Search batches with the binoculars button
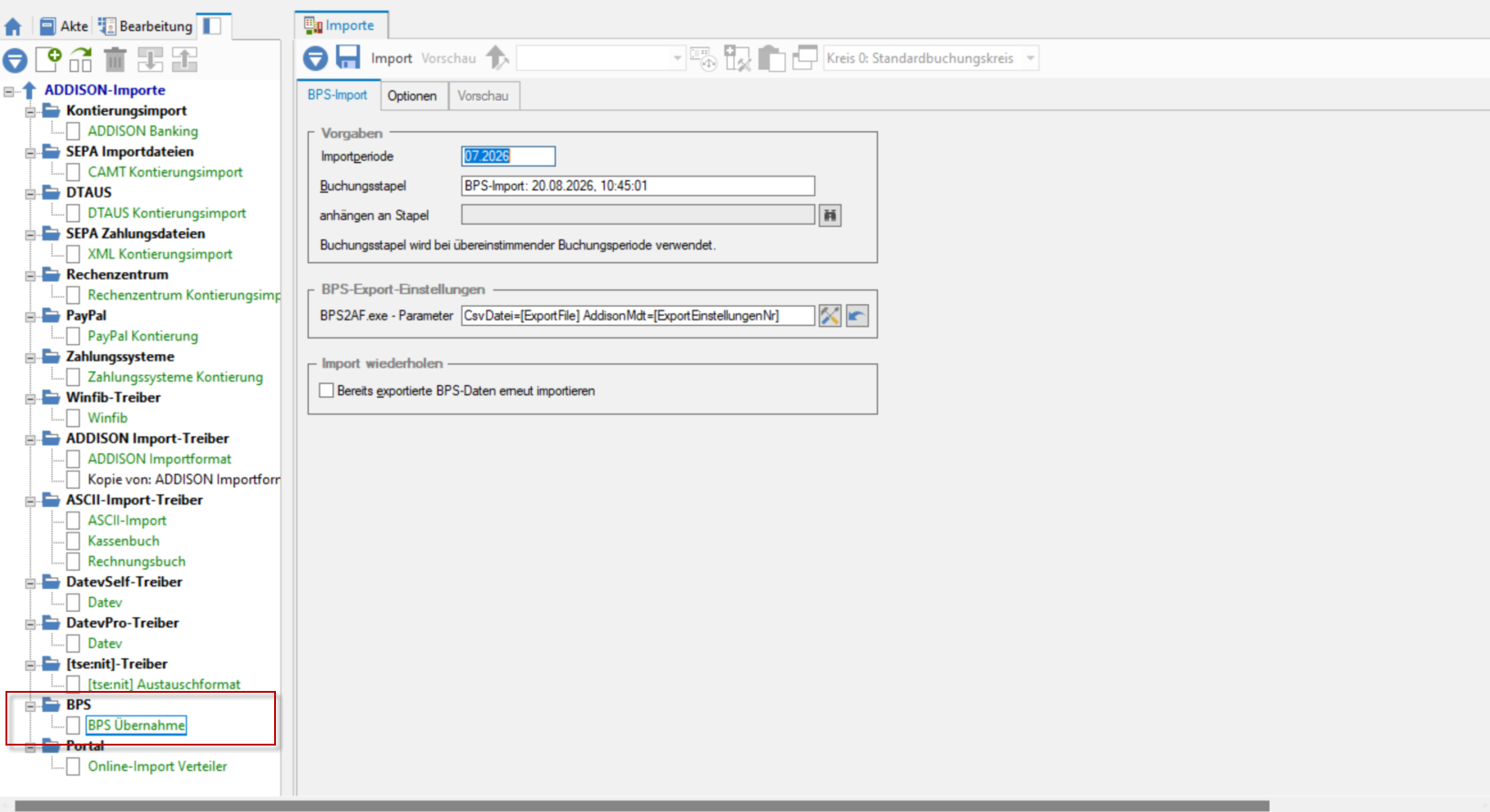This screenshot has height=812, width=1490. click(830, 216)
